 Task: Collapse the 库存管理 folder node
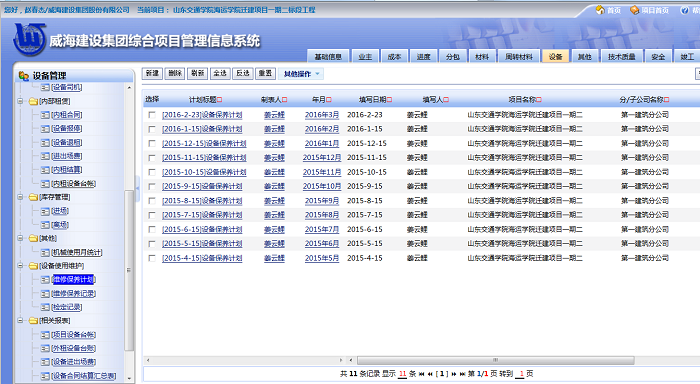coord(20,197)
